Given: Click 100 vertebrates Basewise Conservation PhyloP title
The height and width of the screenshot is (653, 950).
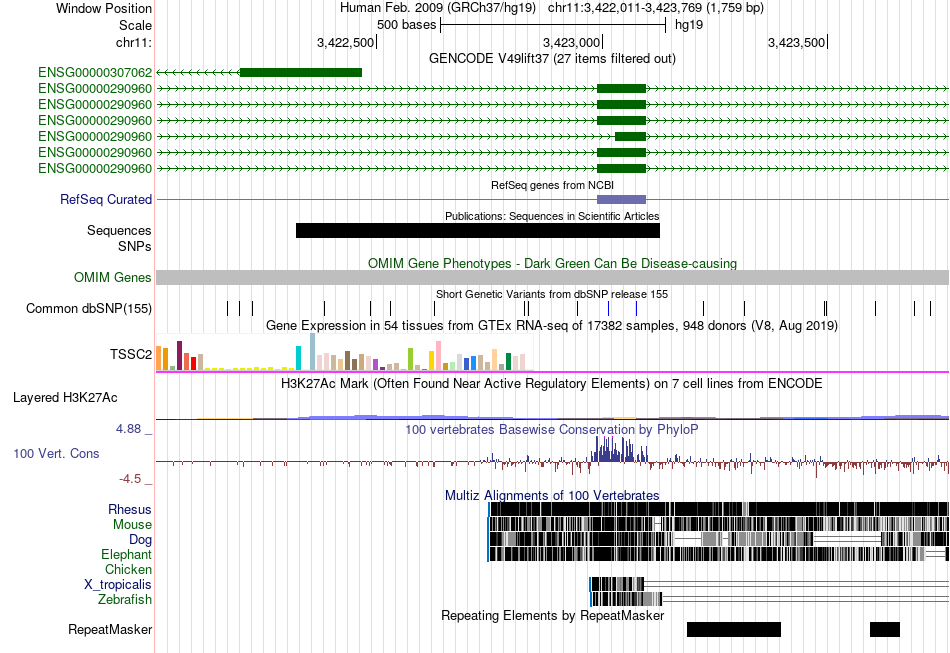Looking at the screenshot, I should coord(552,429).
